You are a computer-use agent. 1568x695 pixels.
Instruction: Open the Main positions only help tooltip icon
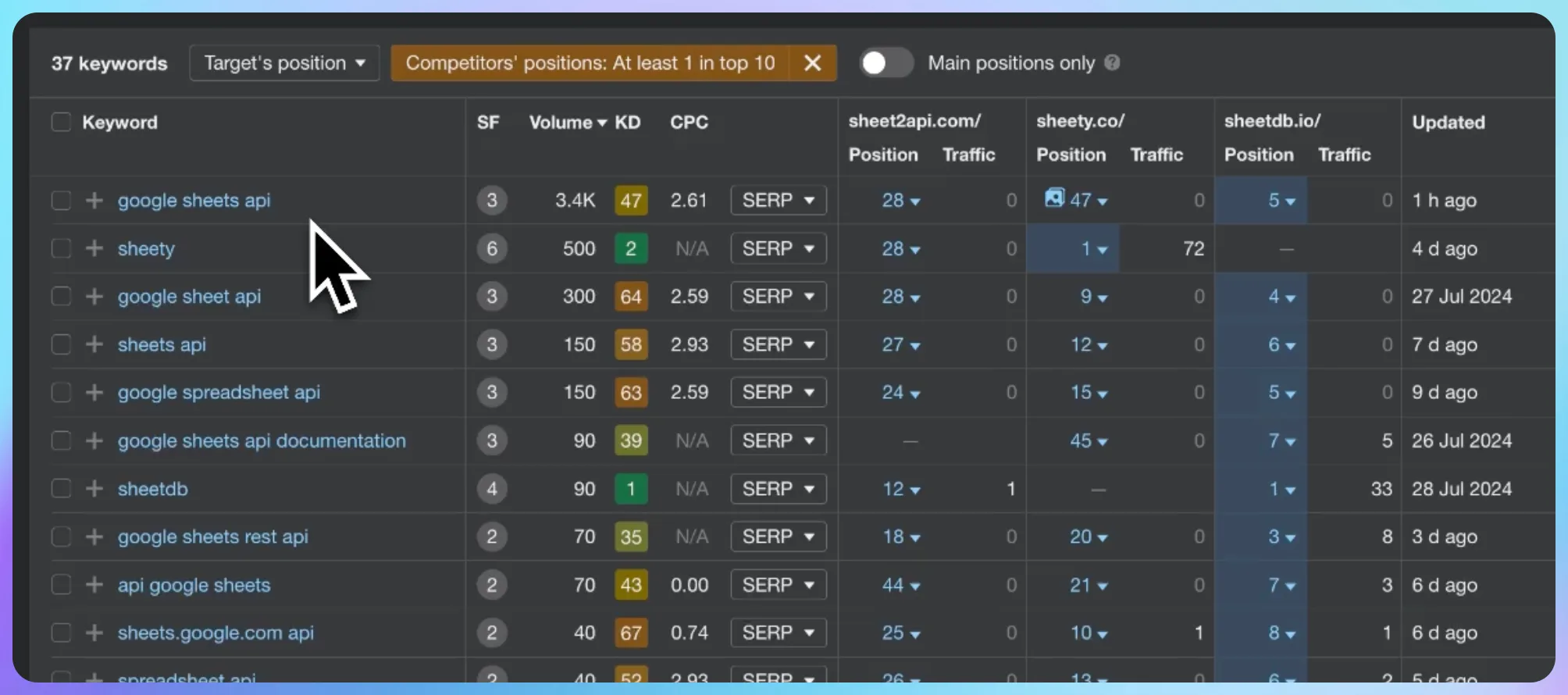tap(1112, 63)
